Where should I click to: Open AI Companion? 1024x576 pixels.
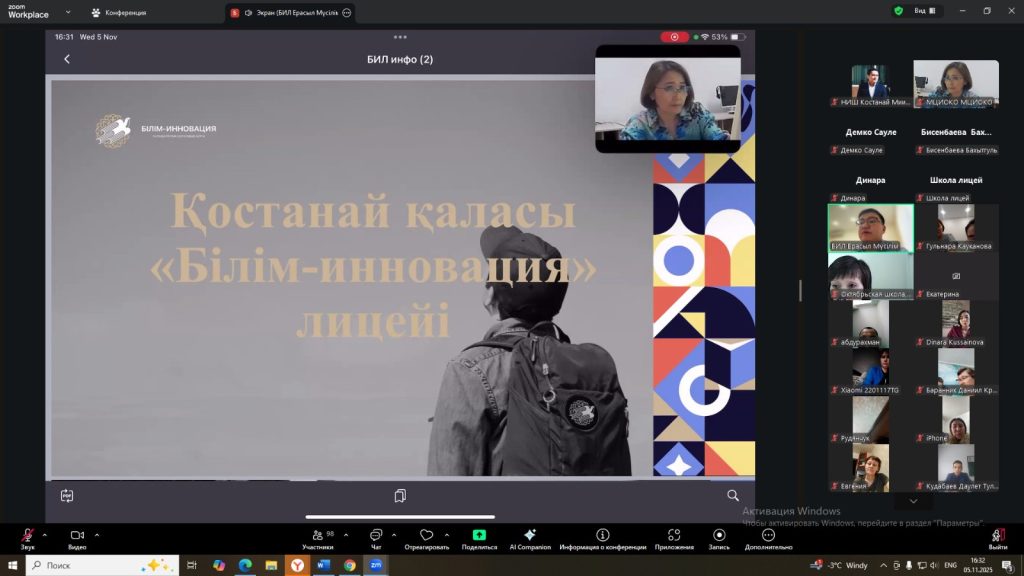530,537
